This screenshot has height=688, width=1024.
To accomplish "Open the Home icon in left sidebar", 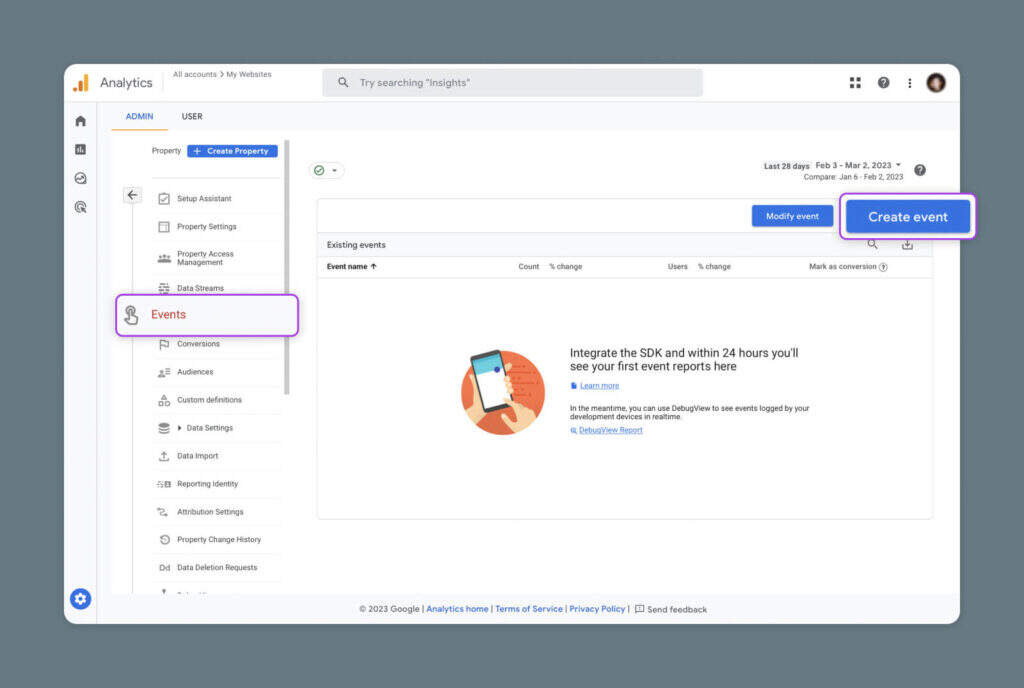I will [81, 121].
